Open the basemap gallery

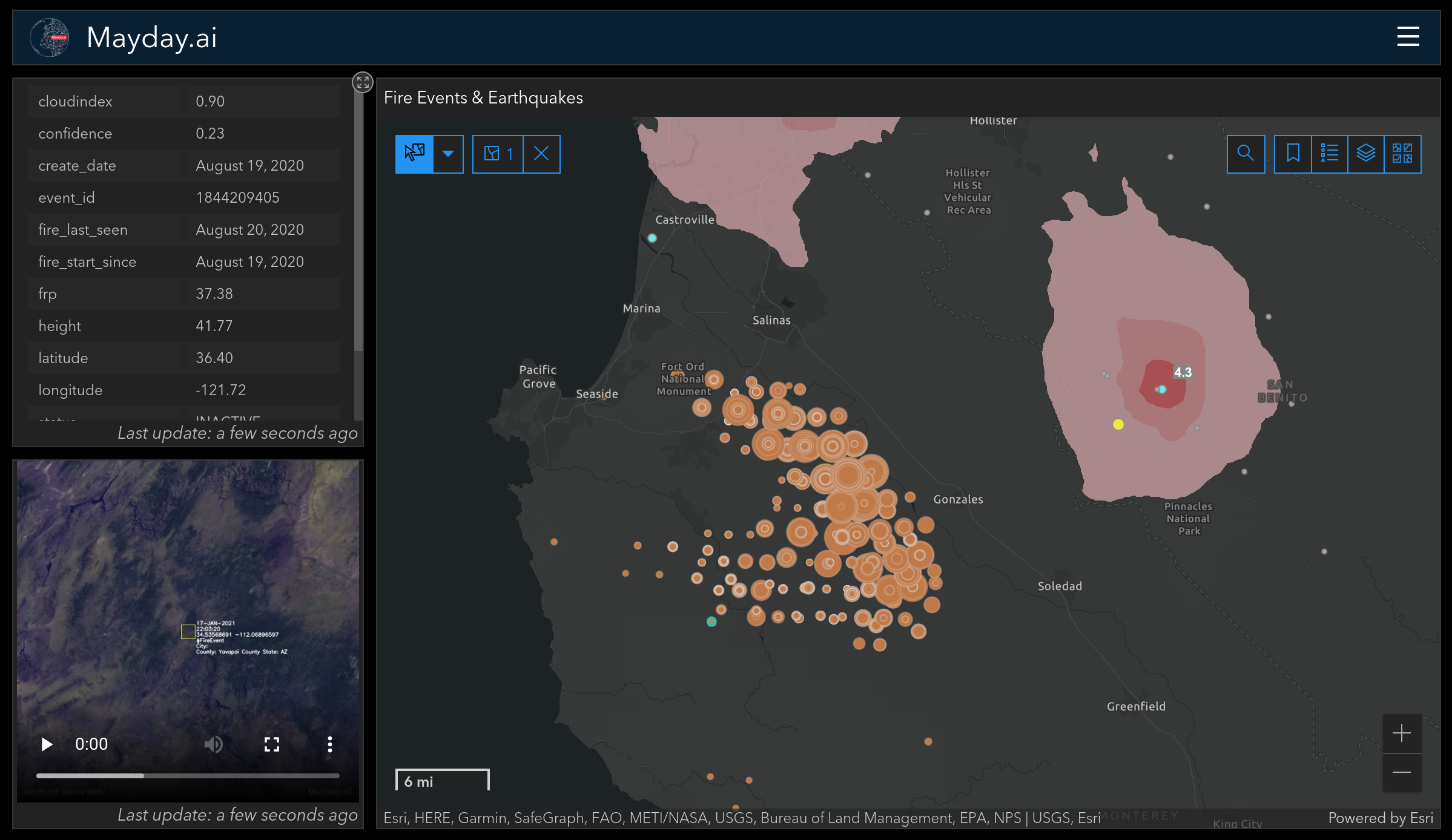pos(1402,154)
